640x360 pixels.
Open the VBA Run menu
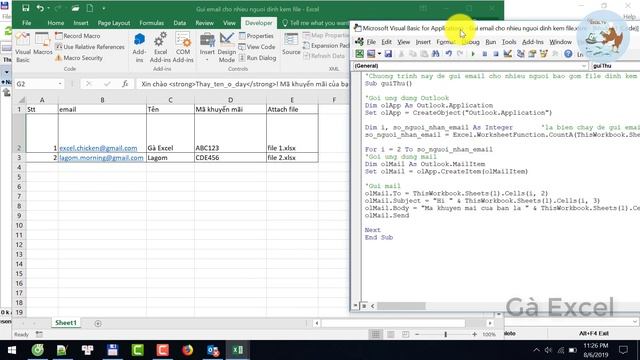click(x=490, y=42)
